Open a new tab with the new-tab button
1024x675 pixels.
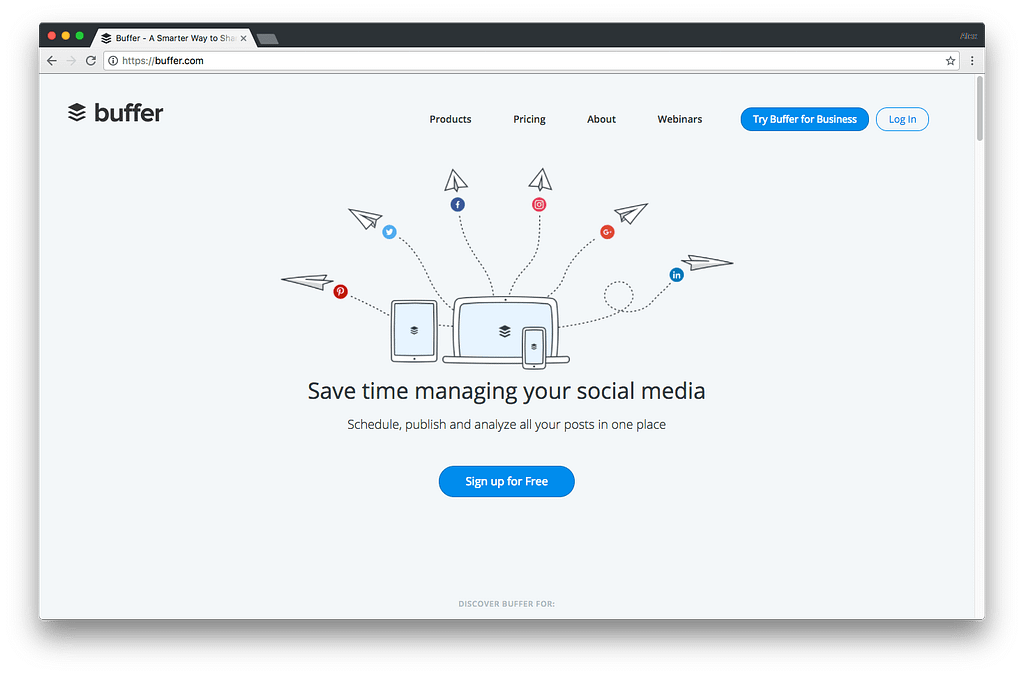click(x=267, y=39)
